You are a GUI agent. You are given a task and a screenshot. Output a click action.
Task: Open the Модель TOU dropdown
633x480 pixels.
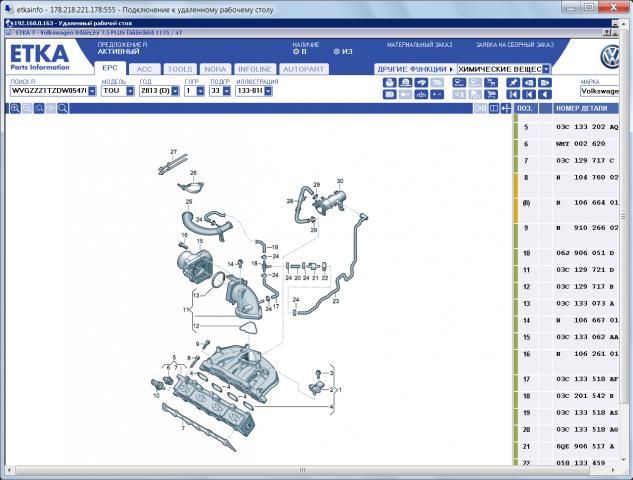pyautogui.click(x=130, y=91)
